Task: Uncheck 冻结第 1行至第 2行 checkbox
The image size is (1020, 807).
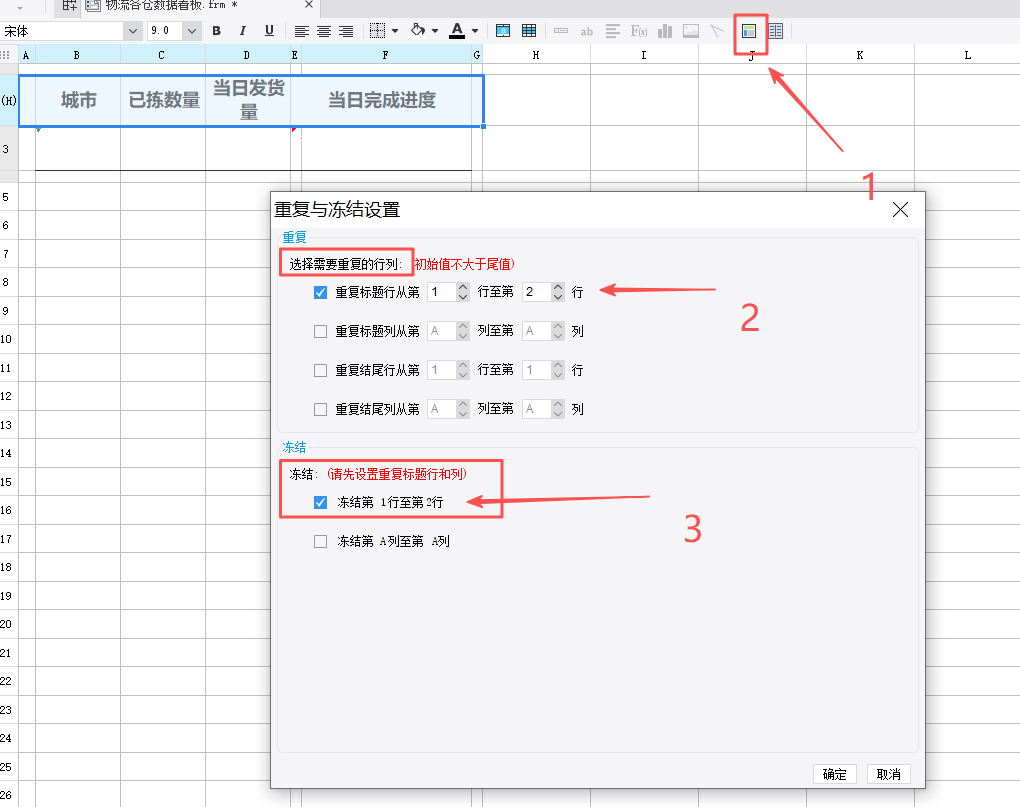Action: point(321,503)
